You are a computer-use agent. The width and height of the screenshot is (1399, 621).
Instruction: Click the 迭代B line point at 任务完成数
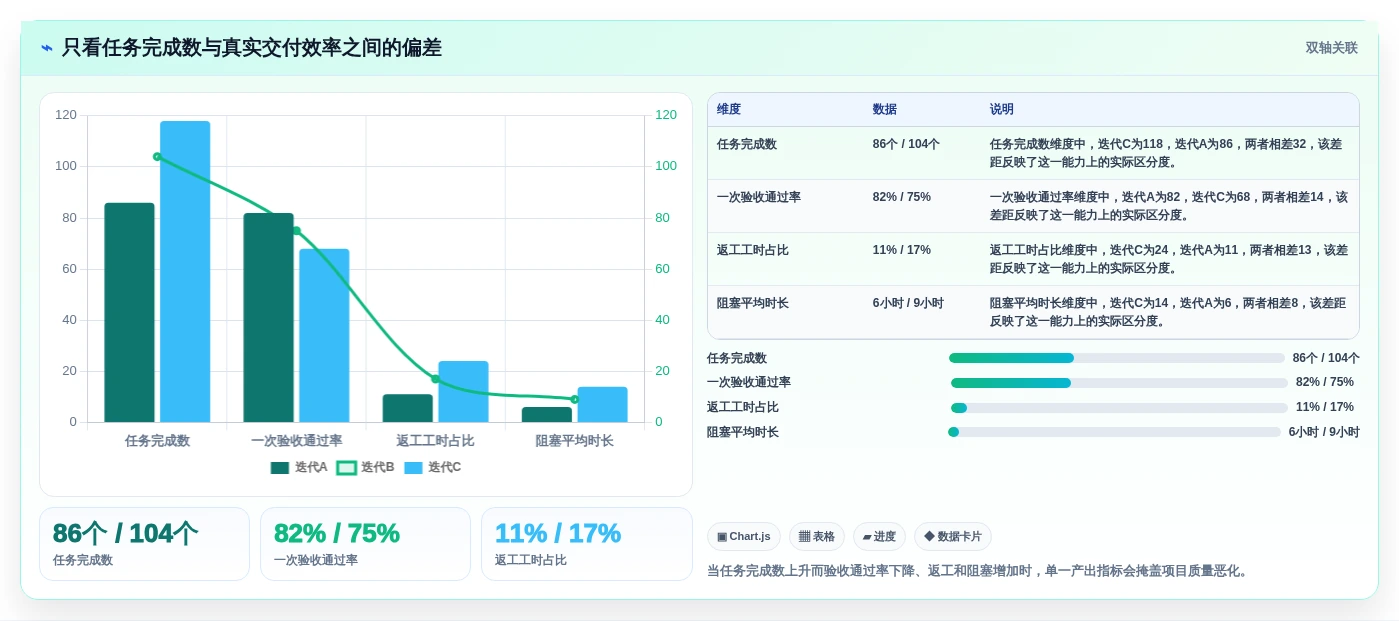157,157
